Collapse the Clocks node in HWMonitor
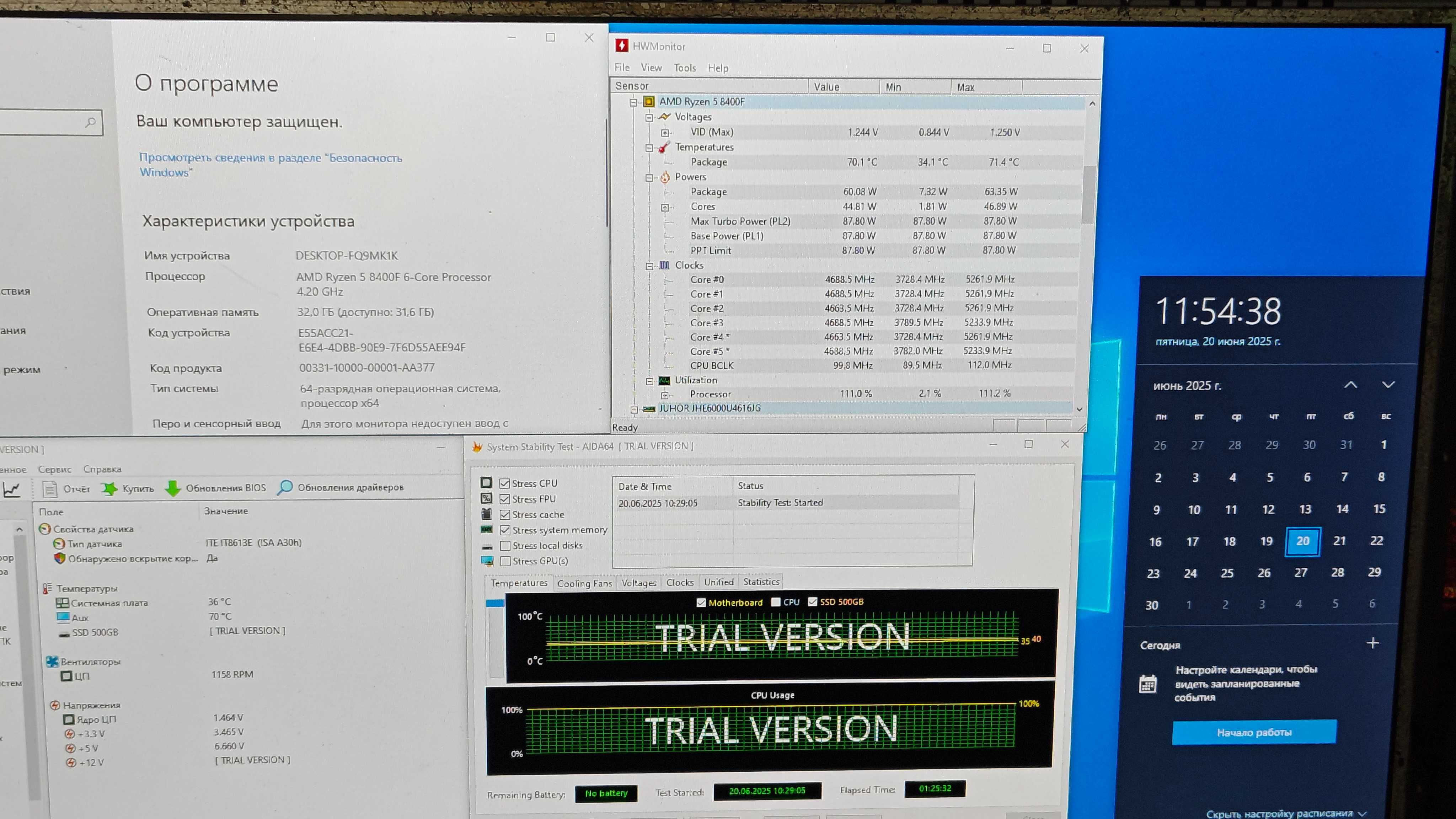The image size is (1456, 819). click(x=649, y=266)
